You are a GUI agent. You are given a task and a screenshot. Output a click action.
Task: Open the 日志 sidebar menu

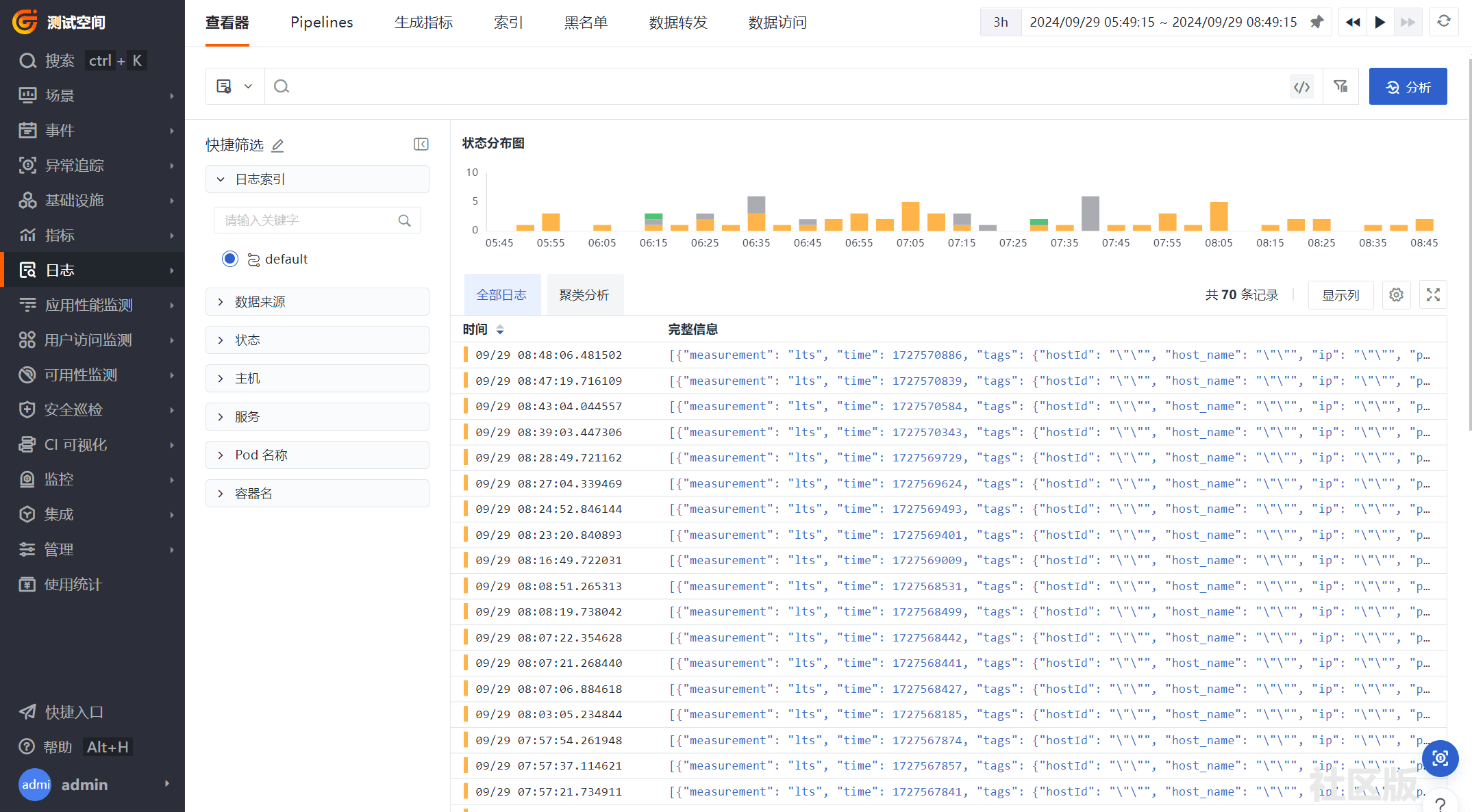92,270
